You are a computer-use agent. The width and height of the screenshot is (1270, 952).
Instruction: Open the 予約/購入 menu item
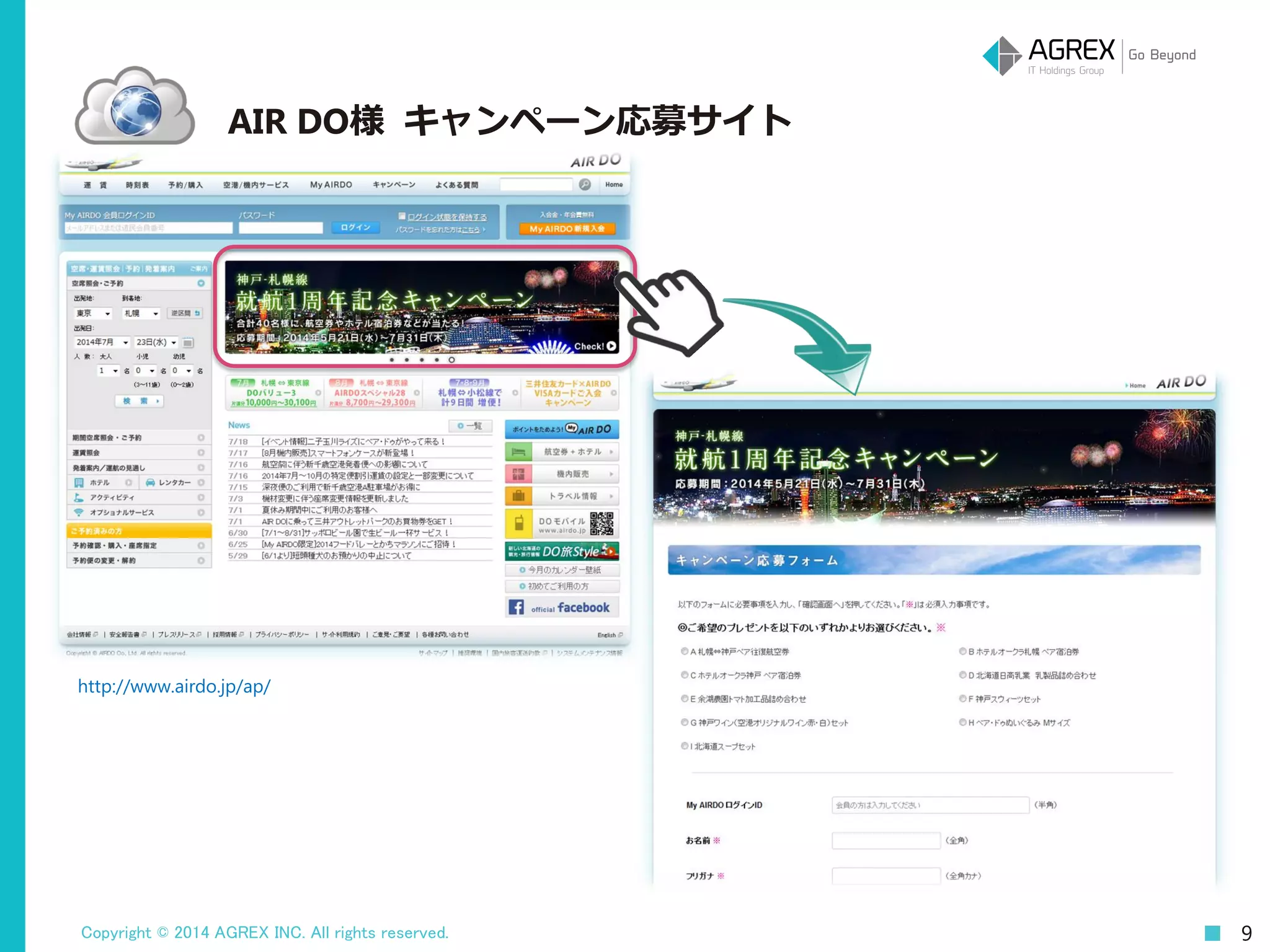(x=185, y=185)
